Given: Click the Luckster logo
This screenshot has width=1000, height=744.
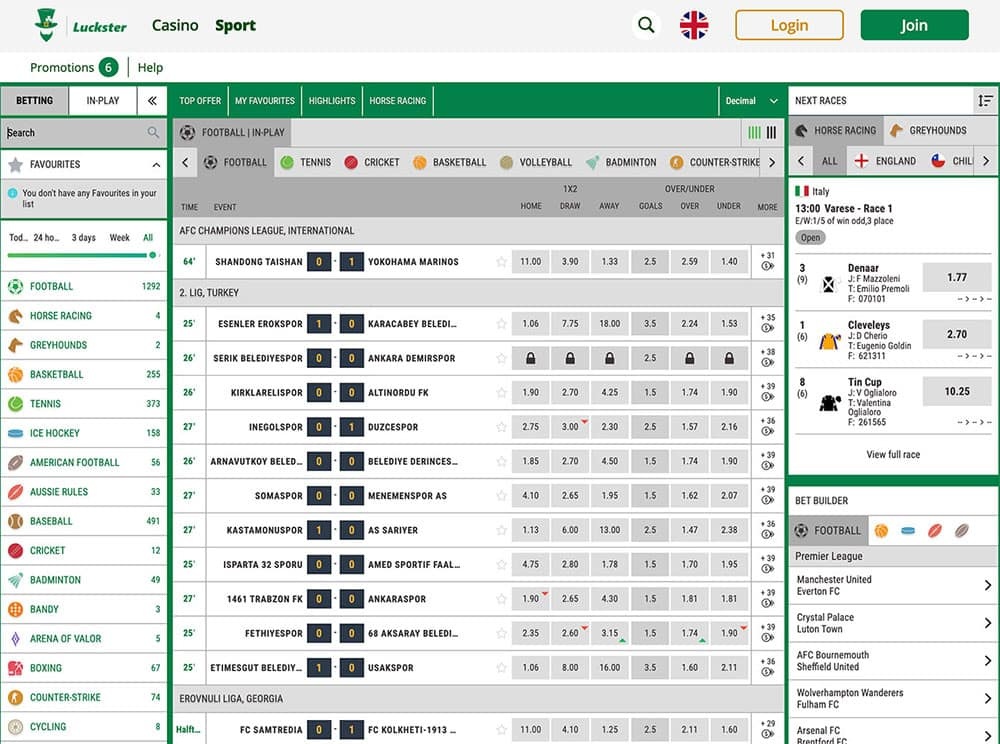Looking at the screenshot, I should [81, 26].
